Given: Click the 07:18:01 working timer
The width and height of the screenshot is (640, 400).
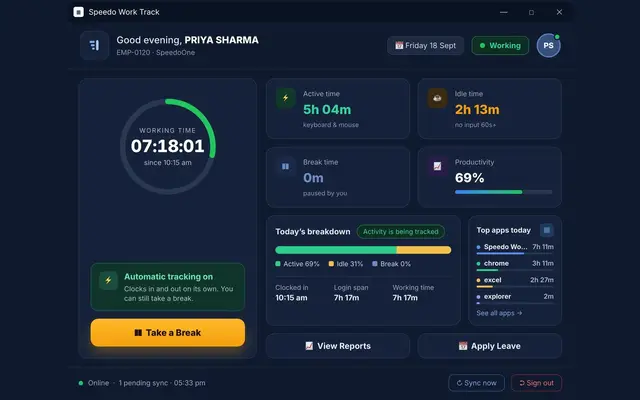Looking at the screenshot, I should pyautogui.click(x=167, y=146).
